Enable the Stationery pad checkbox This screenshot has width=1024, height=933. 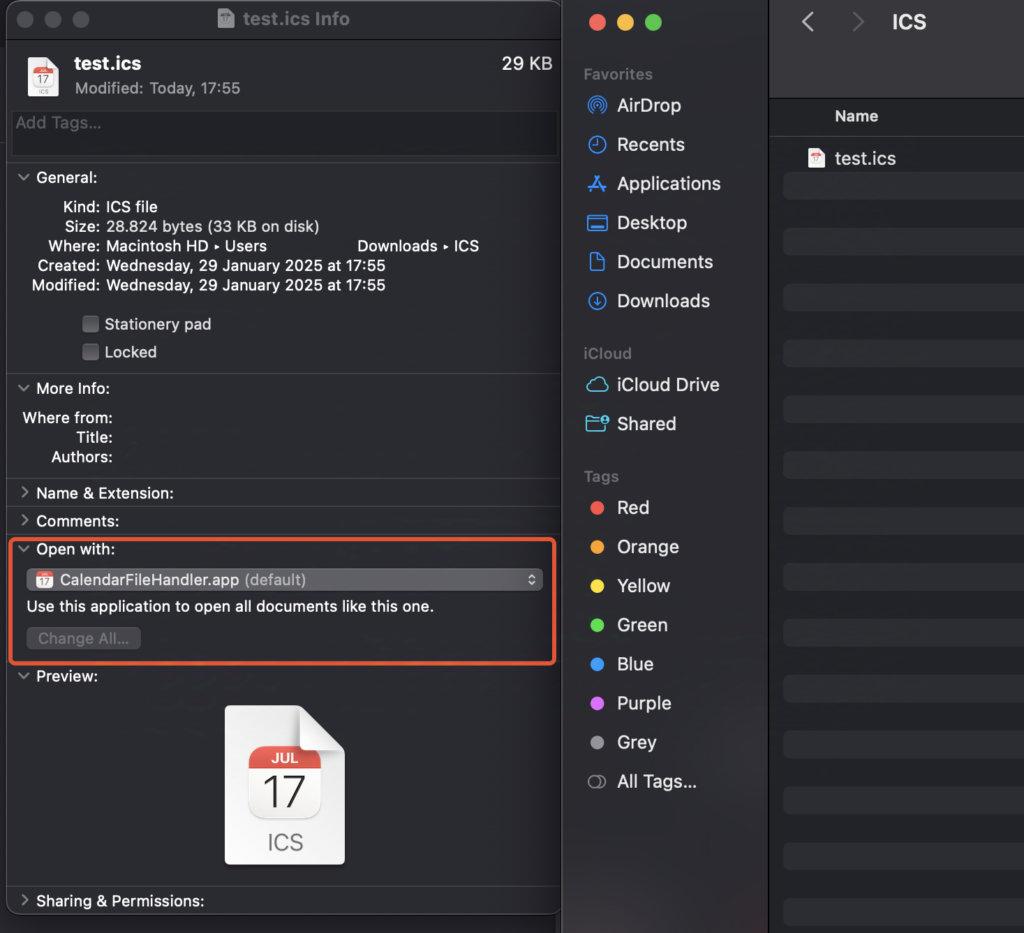pyautogui.click(x=91, y=324)
